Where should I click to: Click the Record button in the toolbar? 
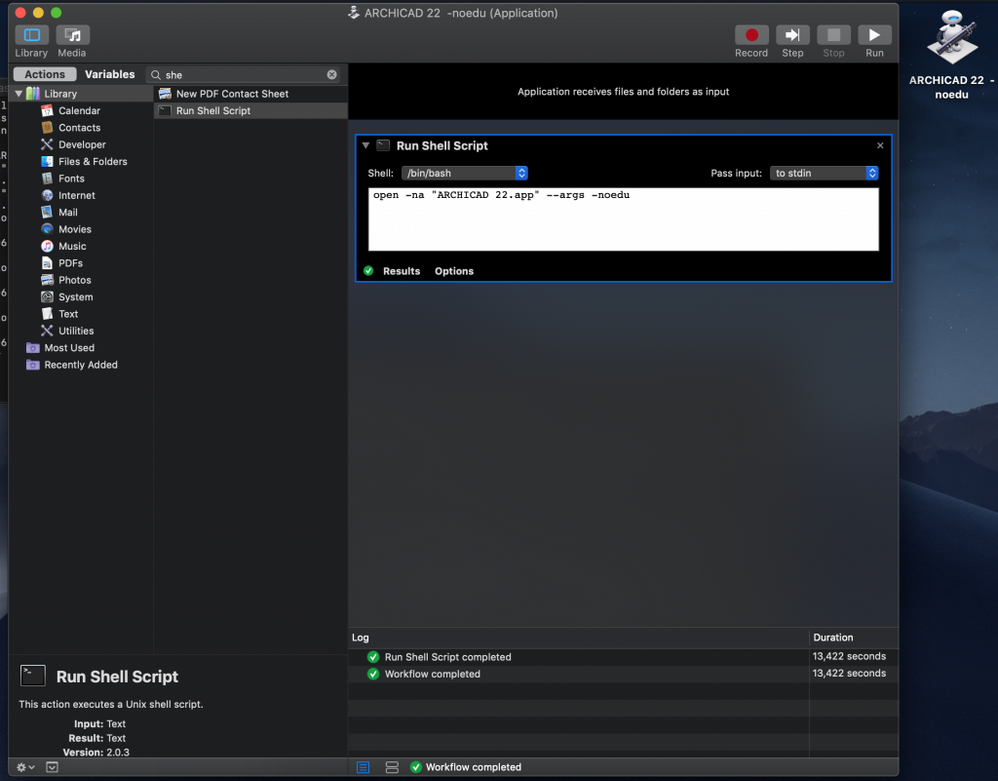751,35
